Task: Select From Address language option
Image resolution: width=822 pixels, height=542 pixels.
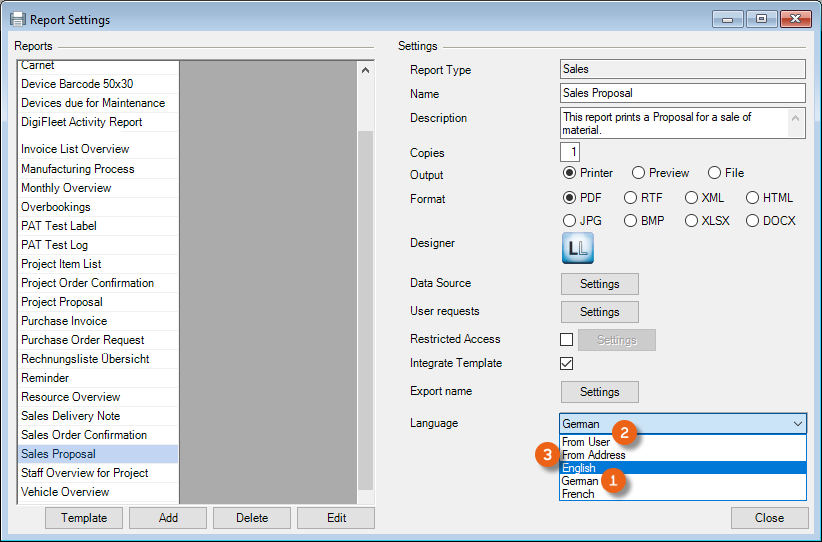Action: click(594, 455)
